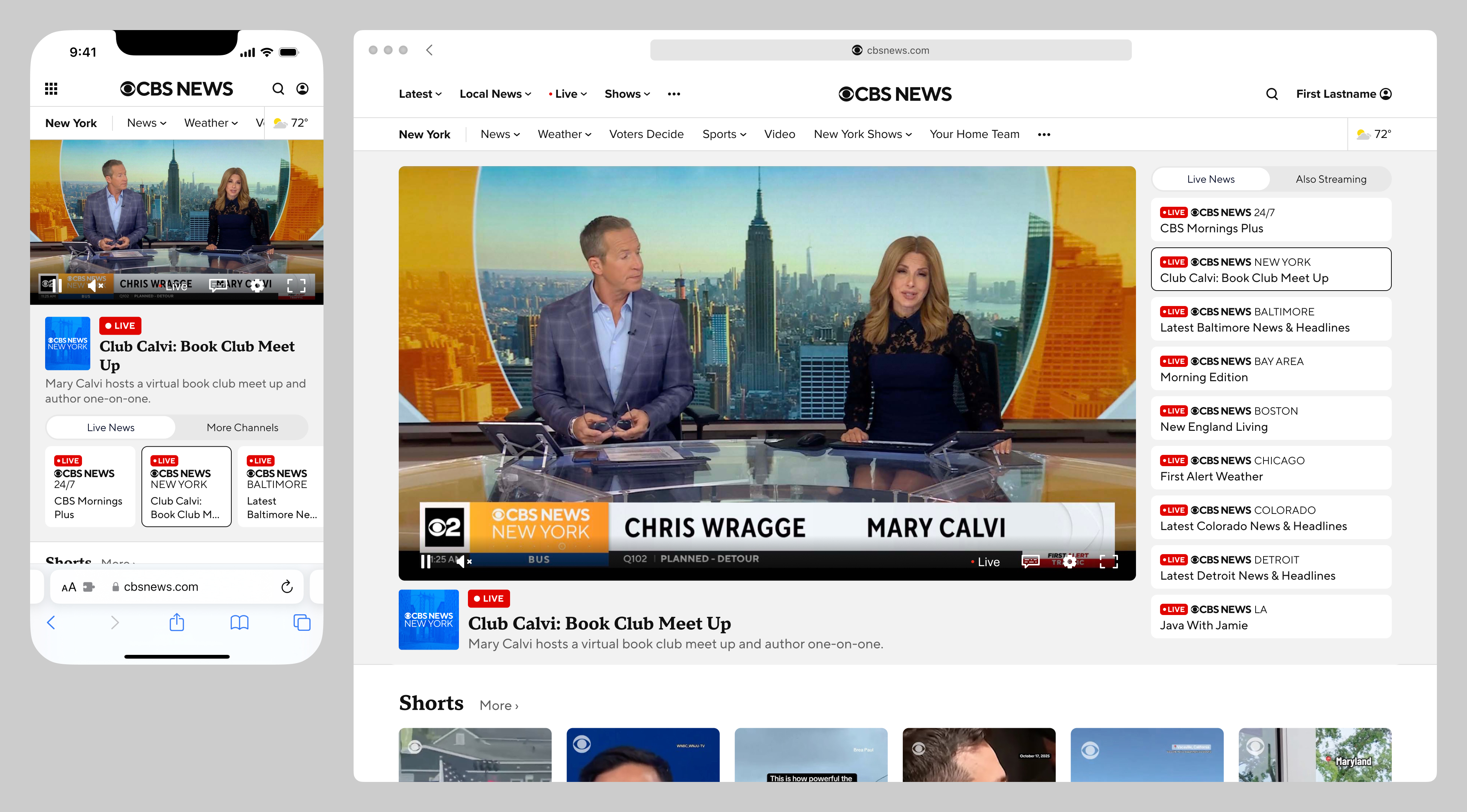
Task: Open the video player settings gear
Action: 1069,562
